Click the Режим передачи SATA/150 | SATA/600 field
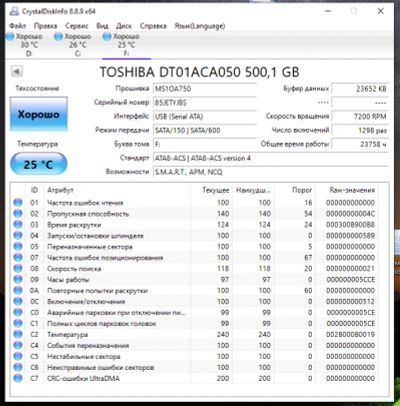This screenshot has height=406, width=400. [x=205, y=130]
